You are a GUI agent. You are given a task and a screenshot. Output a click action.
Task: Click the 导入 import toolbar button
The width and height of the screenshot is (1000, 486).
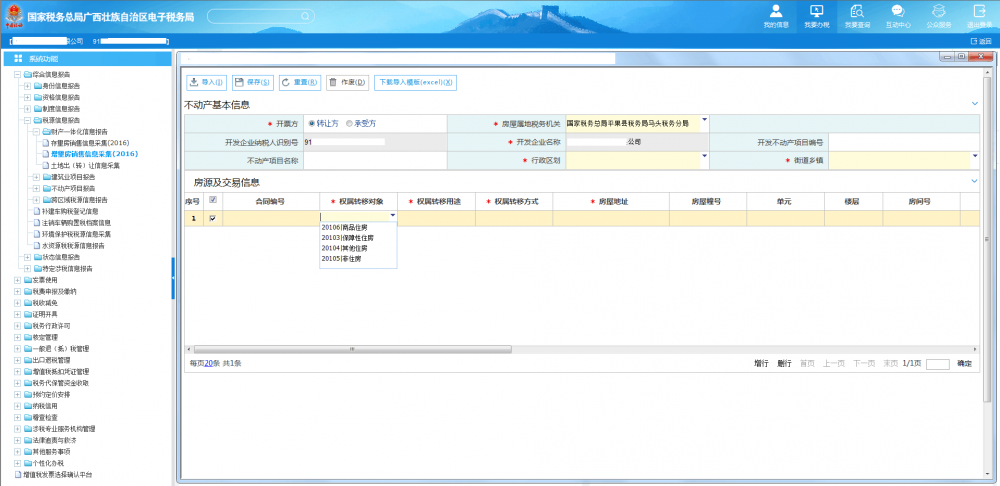coord(206,82)
